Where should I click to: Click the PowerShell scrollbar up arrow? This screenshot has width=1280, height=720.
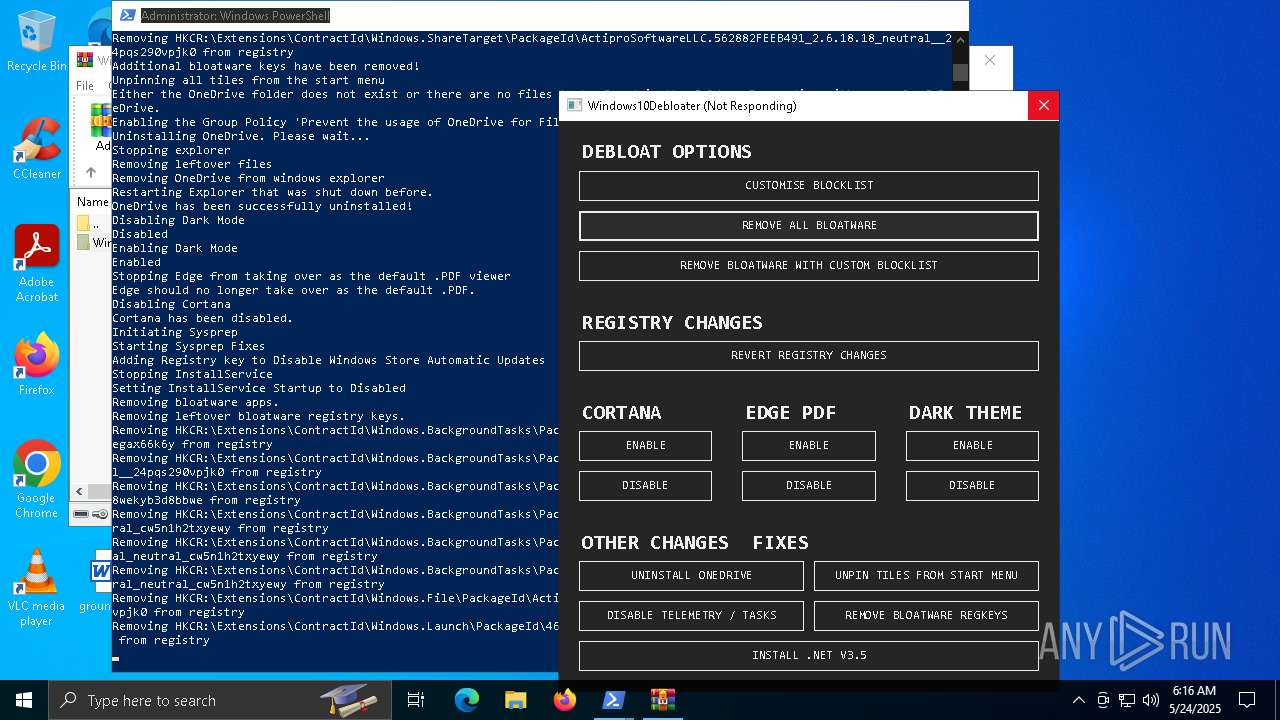tap(960, 40)
